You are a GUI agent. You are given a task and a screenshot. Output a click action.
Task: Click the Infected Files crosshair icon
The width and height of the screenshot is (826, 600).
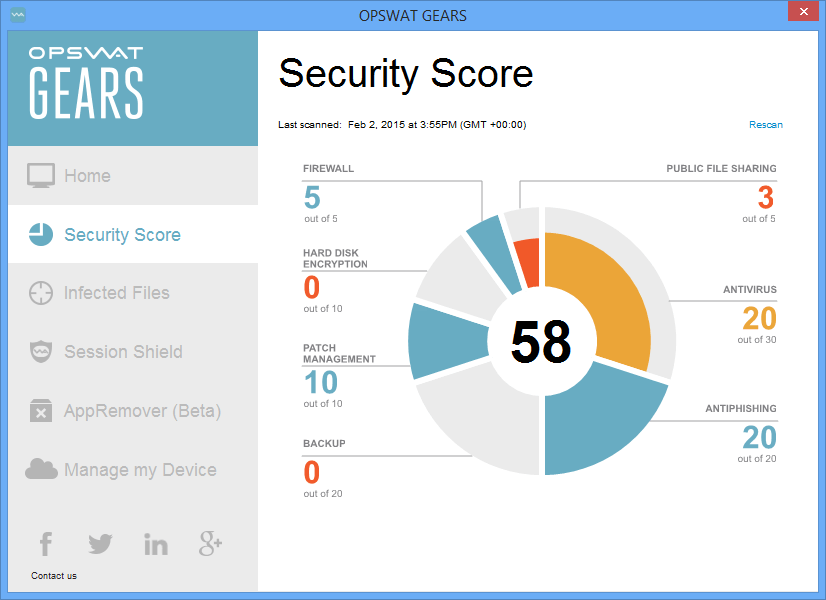point(41,293)
